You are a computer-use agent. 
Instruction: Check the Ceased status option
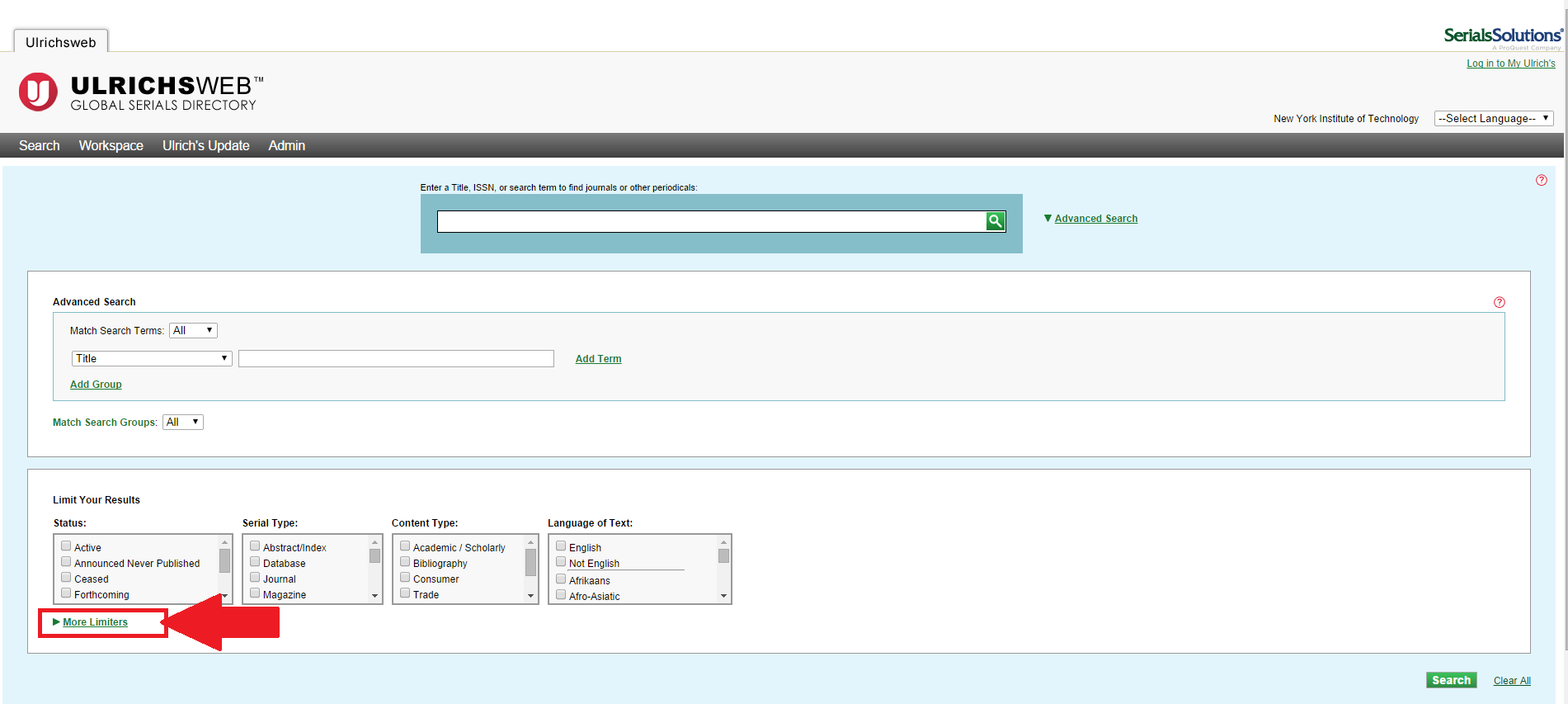(x=66, y=577)
